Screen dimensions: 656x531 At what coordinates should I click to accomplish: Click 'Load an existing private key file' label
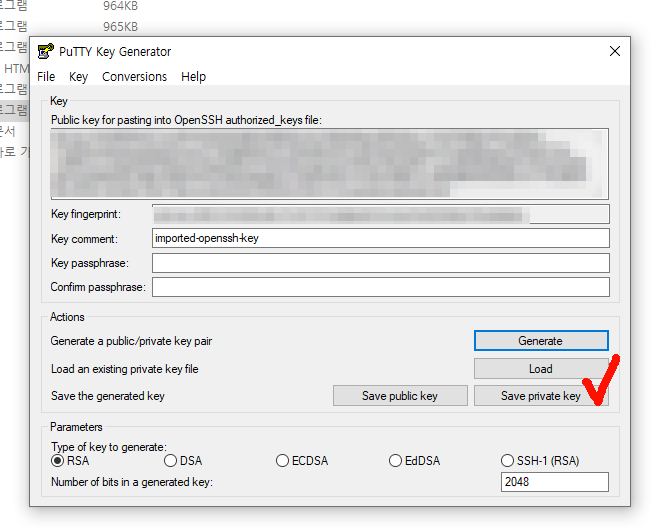[x=125, y=369]
